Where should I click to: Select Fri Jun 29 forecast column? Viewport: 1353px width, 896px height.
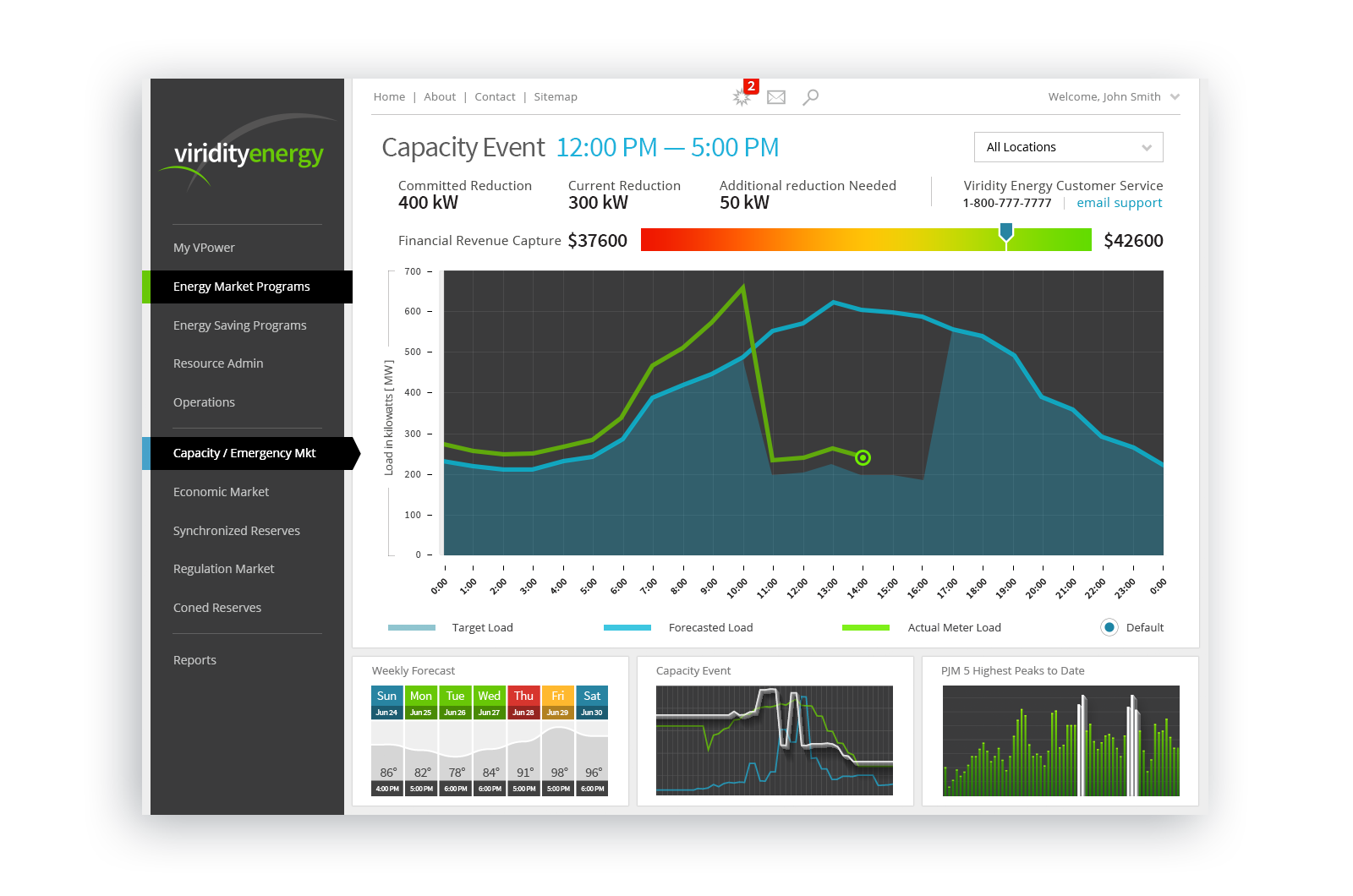tap(558, 740)
